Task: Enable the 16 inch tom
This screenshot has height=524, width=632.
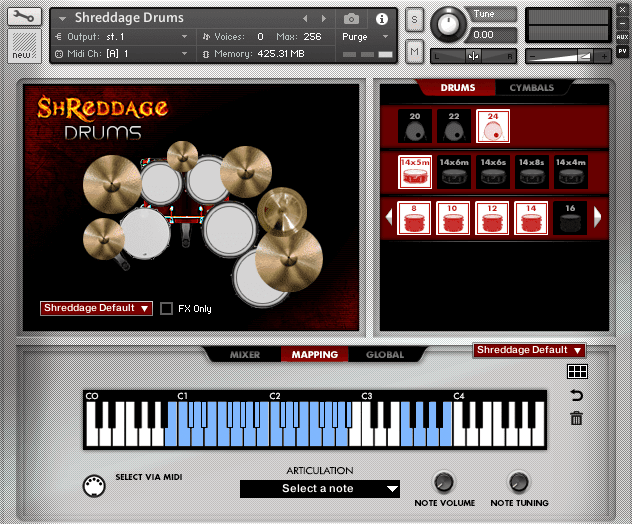Action: click(x=570, y=218)
